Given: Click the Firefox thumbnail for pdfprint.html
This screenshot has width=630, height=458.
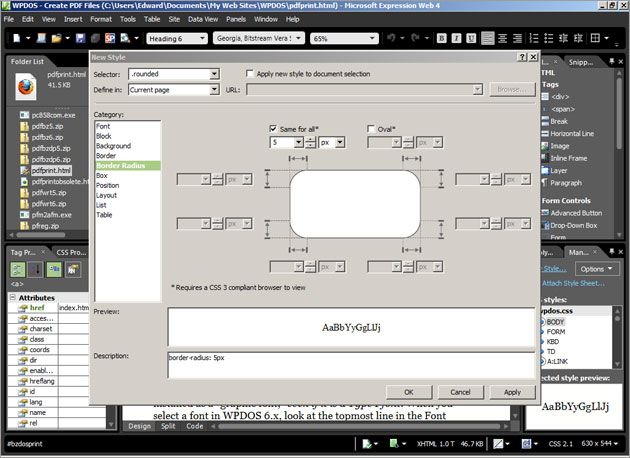Looking at the screenshot, I should pos(26,87).
